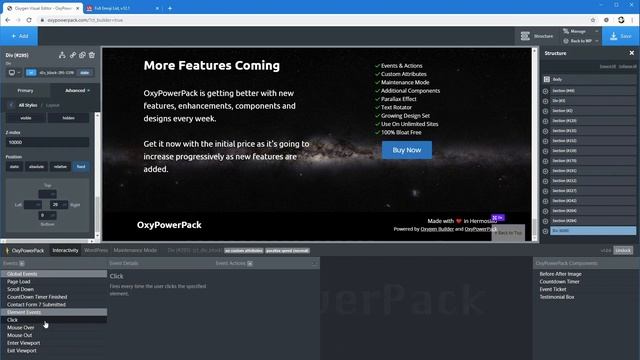Viewport: 640px width, 360px height.
Task: Set position to absolute
Action: point(36,167)
